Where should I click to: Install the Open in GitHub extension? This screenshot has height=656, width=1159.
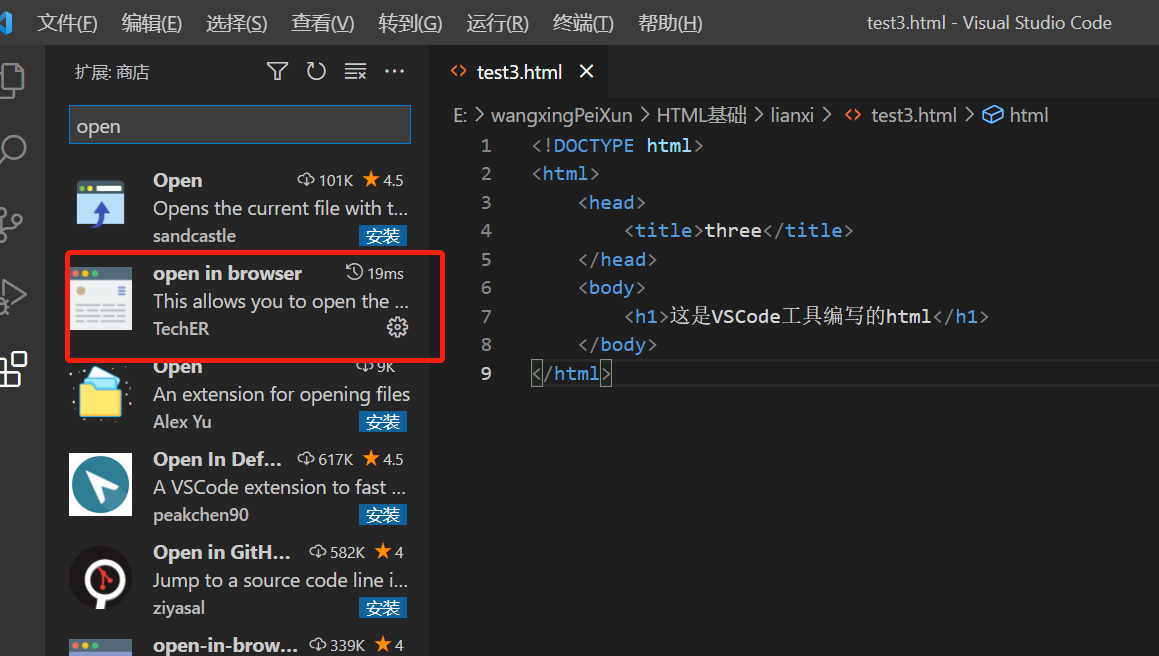[383, 608]
